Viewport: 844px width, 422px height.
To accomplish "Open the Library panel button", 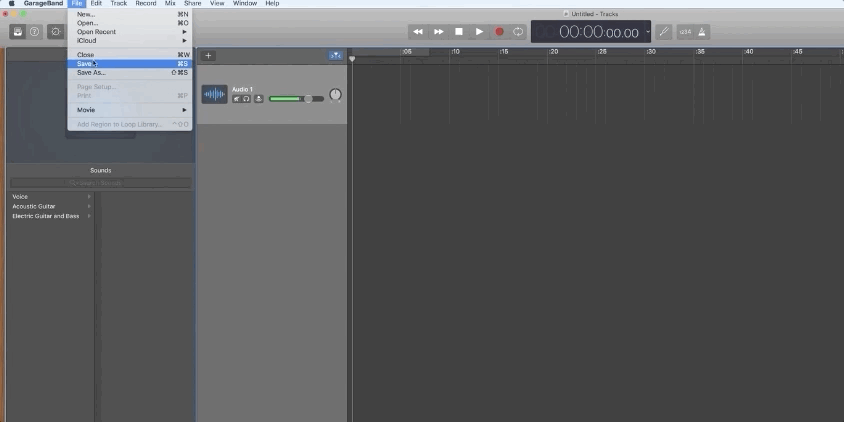I will coord(18,32).
